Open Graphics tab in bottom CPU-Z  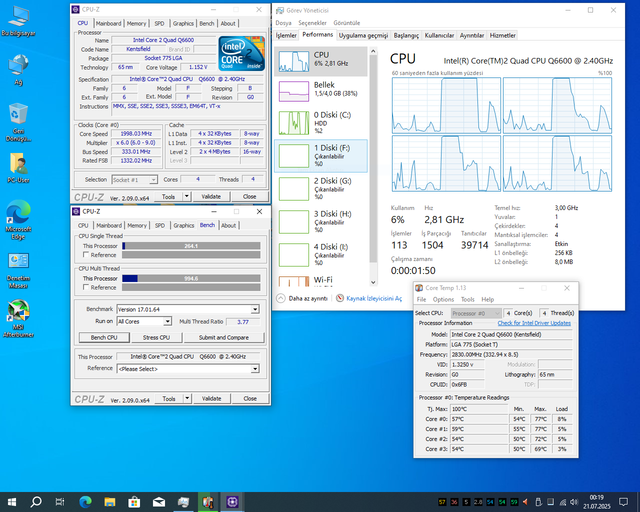183,225
